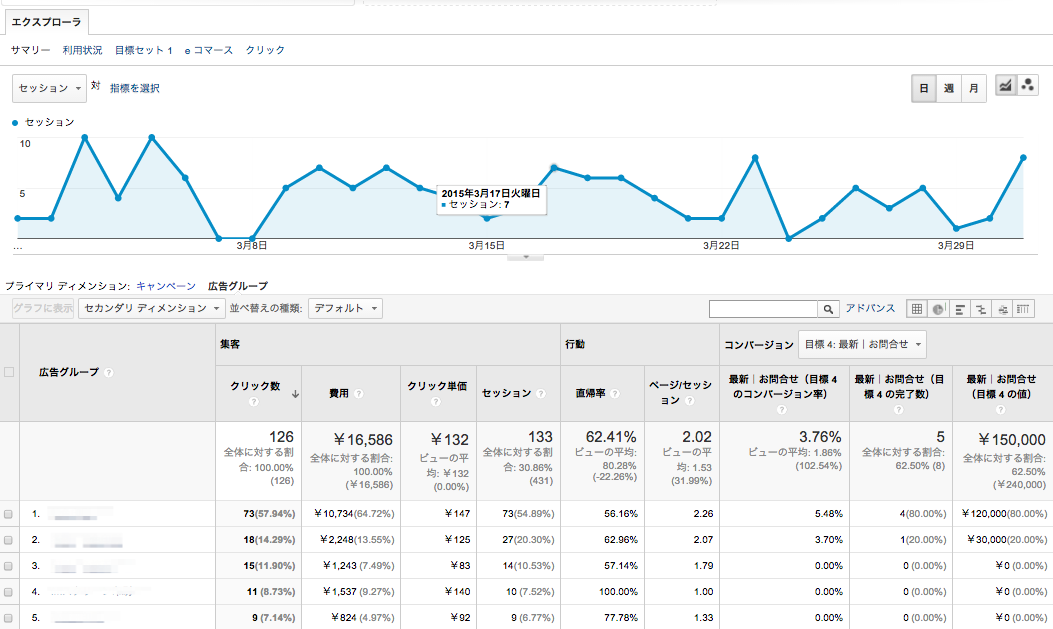Check the checkbox for row 3
Screen dimensions: 1053x629
point(9,566)
